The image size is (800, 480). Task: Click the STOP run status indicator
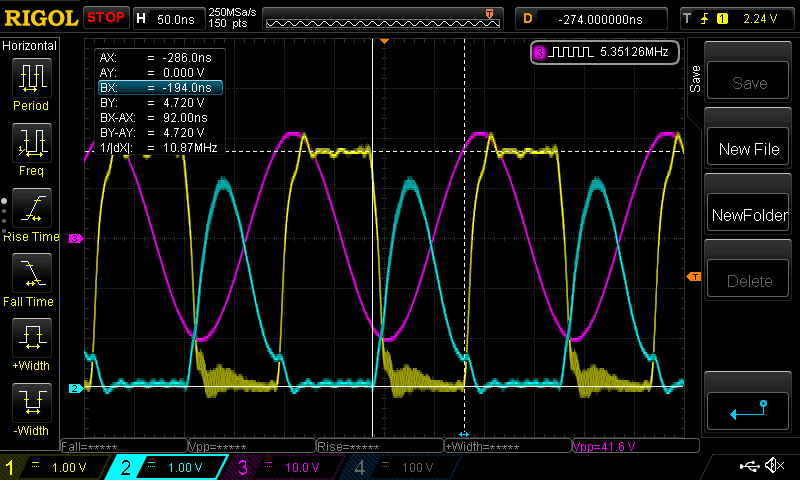pos(106,18)
